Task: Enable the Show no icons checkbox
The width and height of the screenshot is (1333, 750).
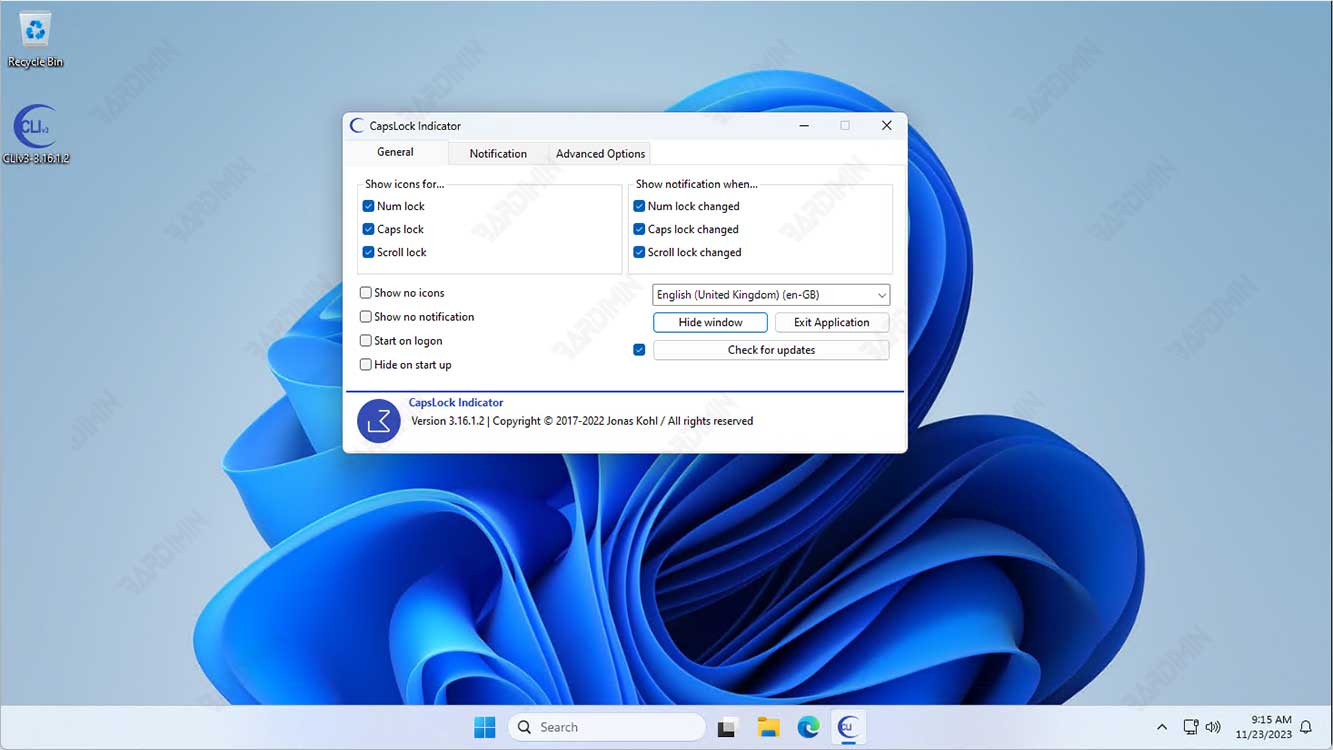Action: (366, 293)
